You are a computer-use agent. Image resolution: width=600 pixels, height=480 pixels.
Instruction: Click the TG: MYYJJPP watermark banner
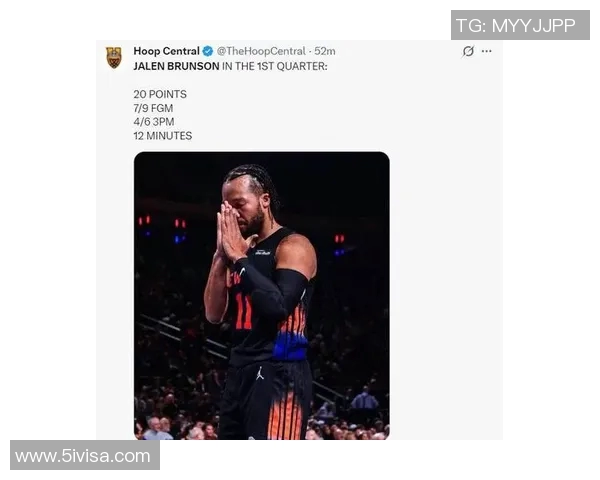(x=520, y=25)
